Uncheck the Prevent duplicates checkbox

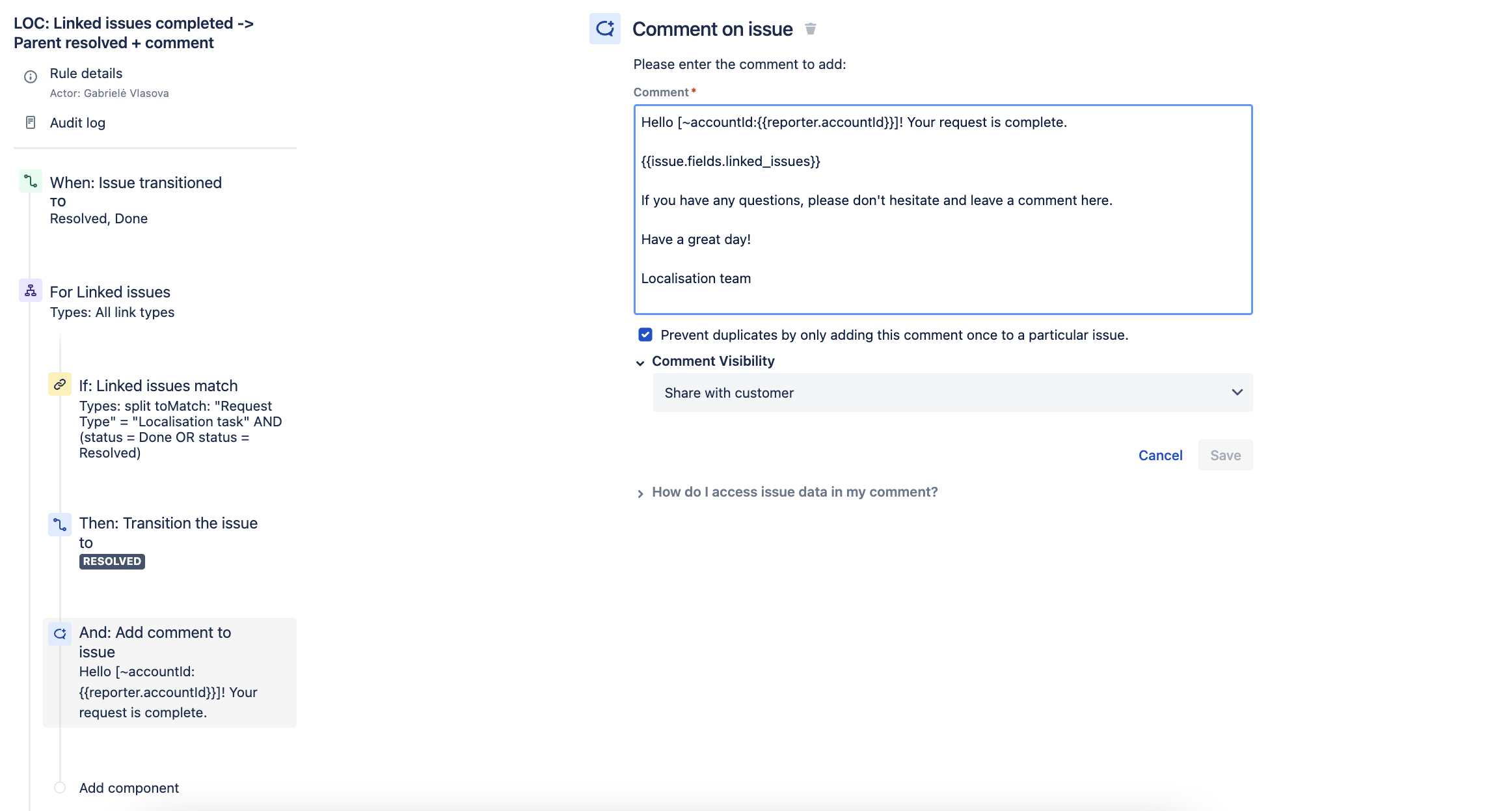click(645, 335)
